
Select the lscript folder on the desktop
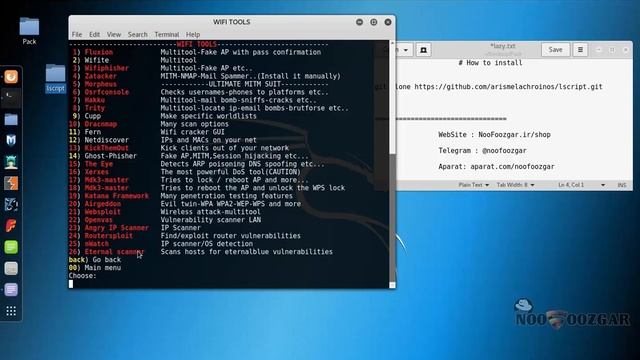pyautogui.click(x=55, y=78)
